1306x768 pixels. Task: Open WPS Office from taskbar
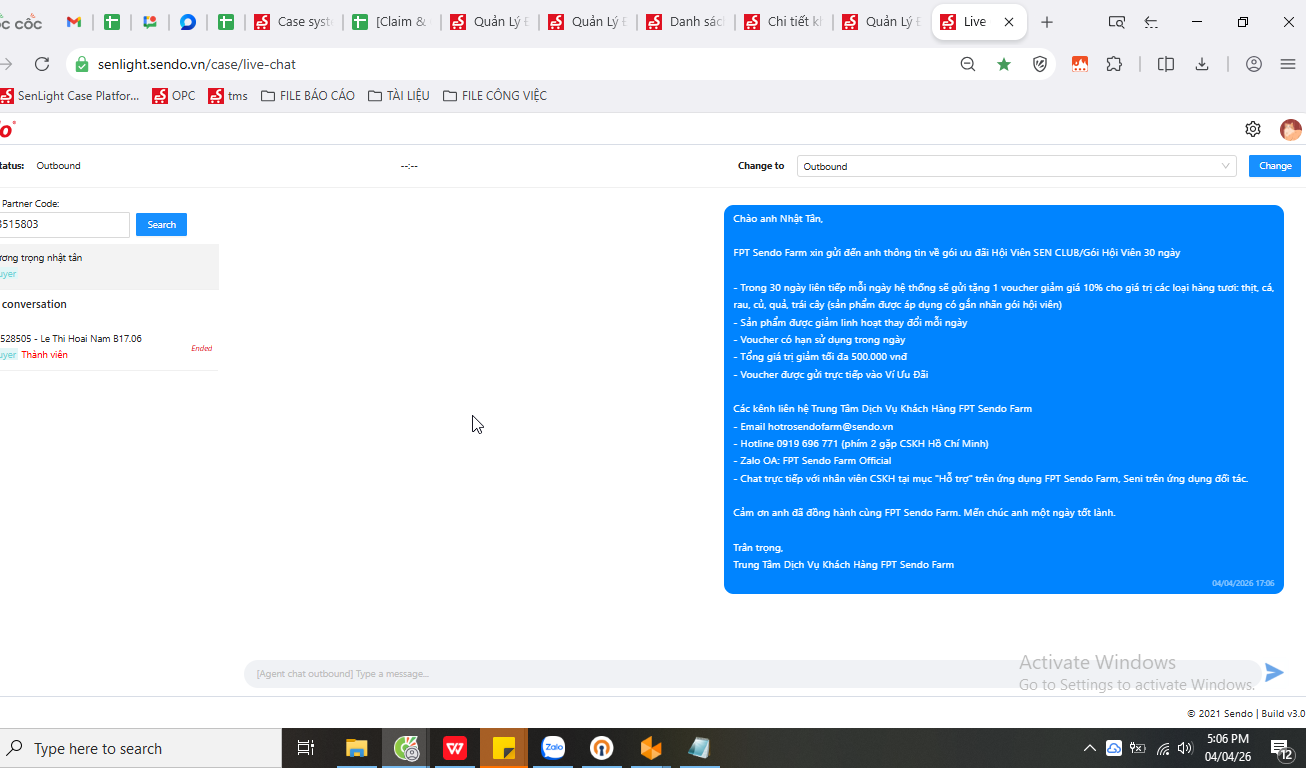click(x=455, y=748)
